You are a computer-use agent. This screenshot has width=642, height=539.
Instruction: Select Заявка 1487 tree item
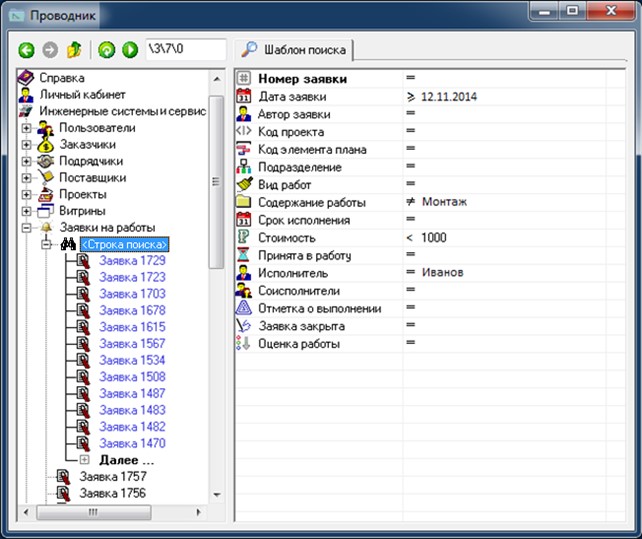pyautogui.click(x=132, y=393)
